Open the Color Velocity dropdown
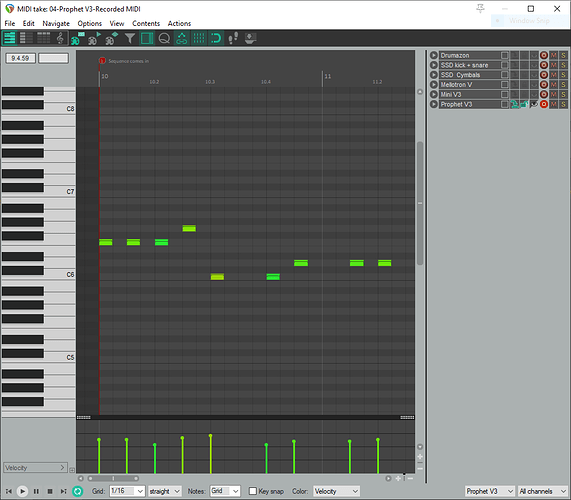Screen dimensions: 571x500 tap(336, 491)
